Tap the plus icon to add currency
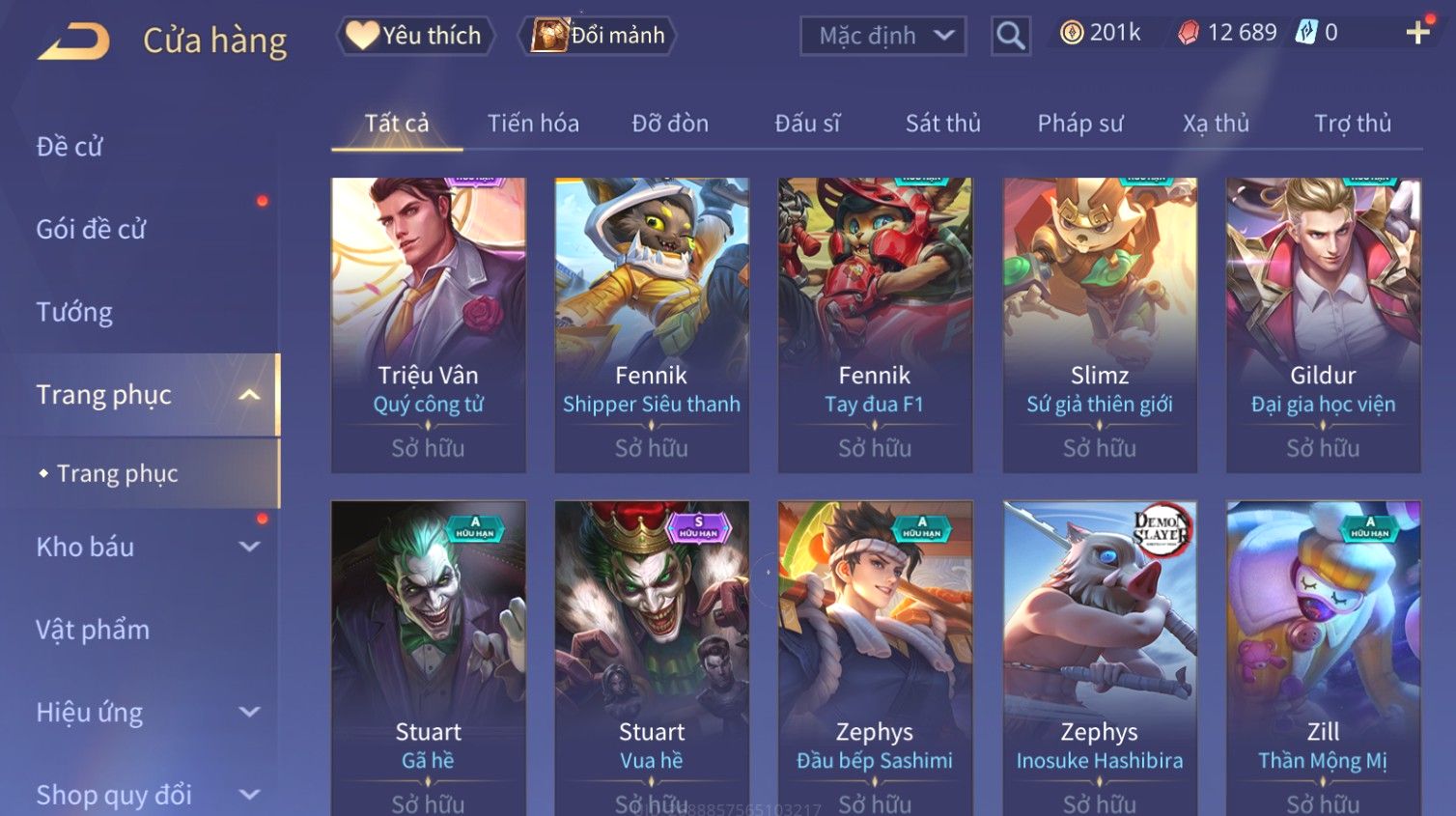 click(x=1417, y=33)
